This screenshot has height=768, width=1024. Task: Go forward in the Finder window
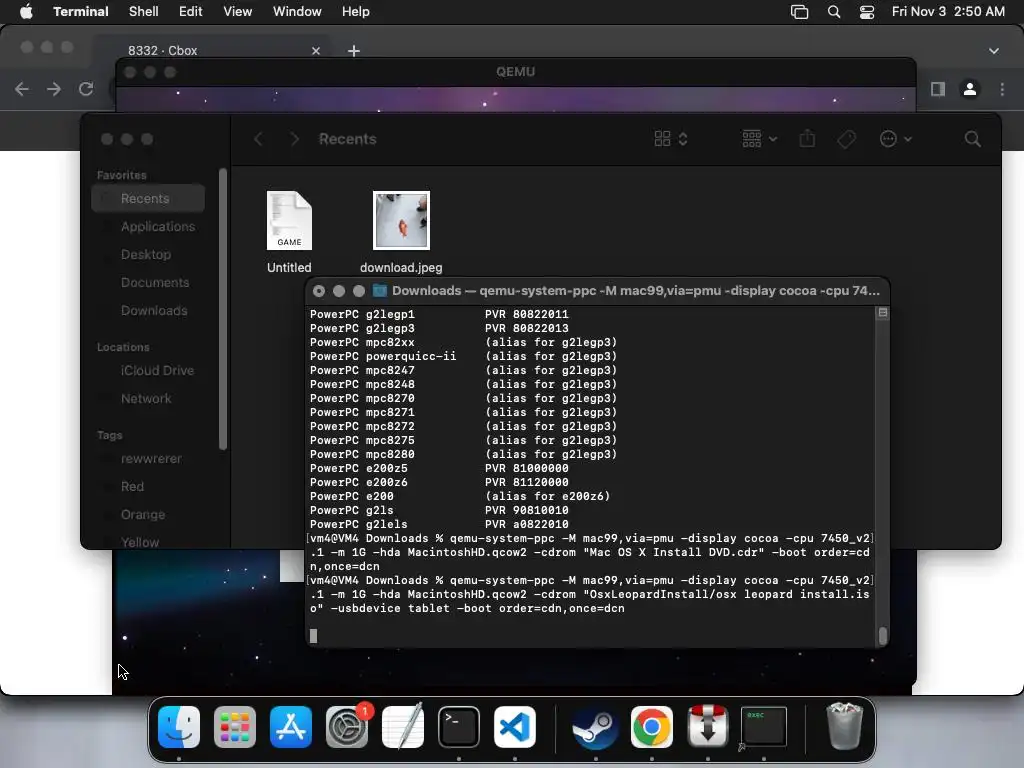pyautogui.click(x=295, y=138)
